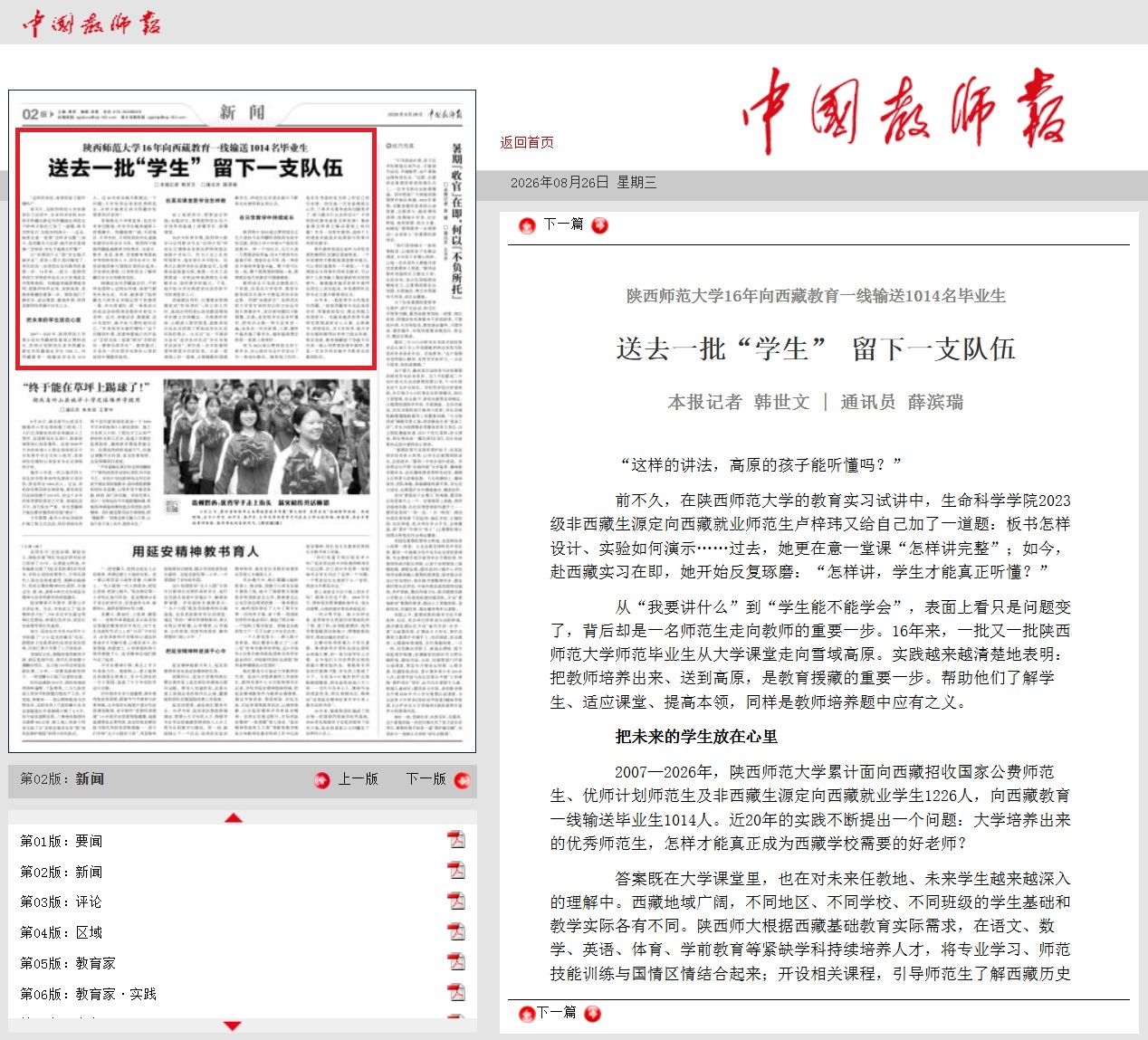Open PDF icon for 第04版 区域
The image size is (1148, 1040).
(456, 930)
